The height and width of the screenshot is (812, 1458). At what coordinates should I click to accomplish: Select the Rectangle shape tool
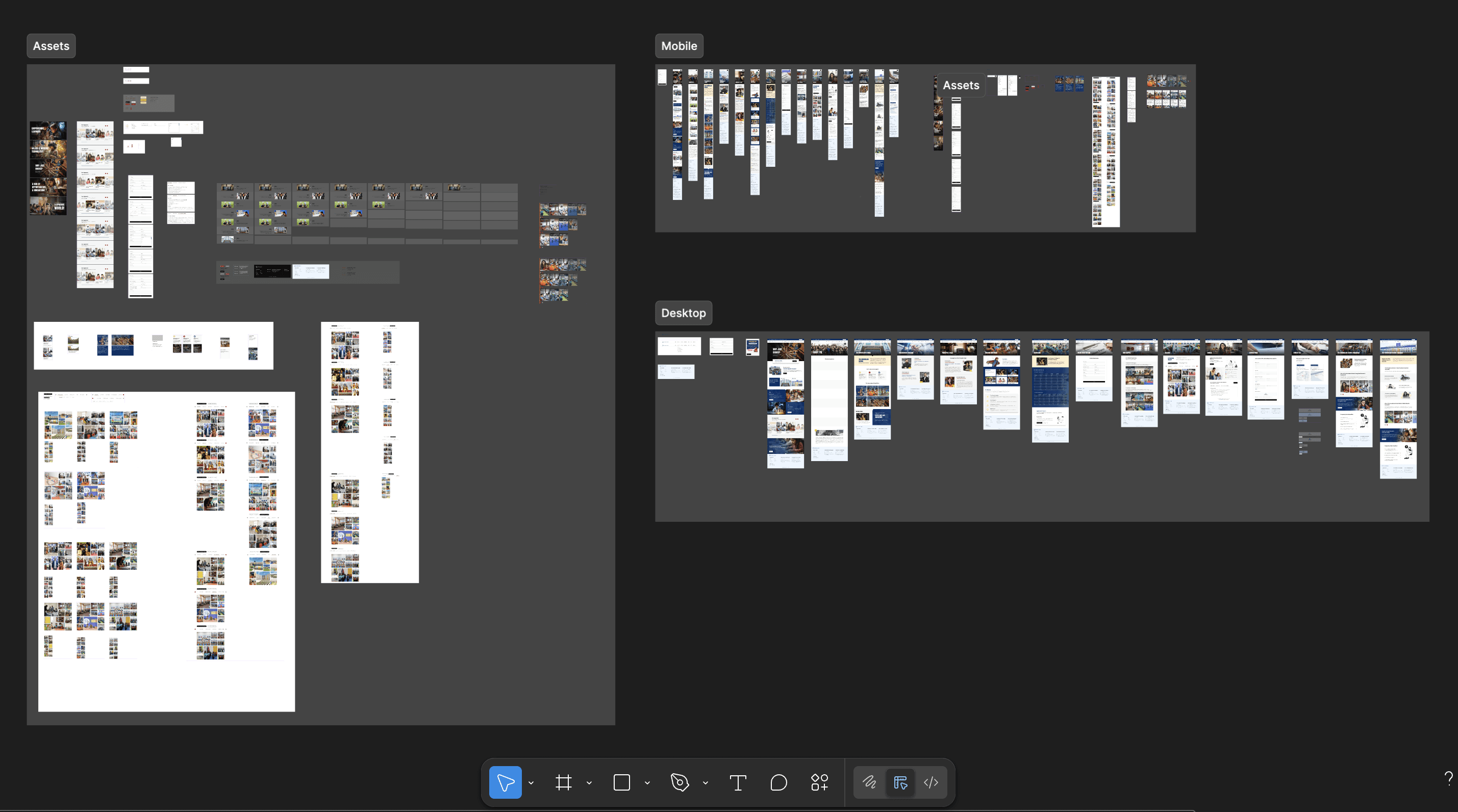pyautogui.click(x=621, y=782)
